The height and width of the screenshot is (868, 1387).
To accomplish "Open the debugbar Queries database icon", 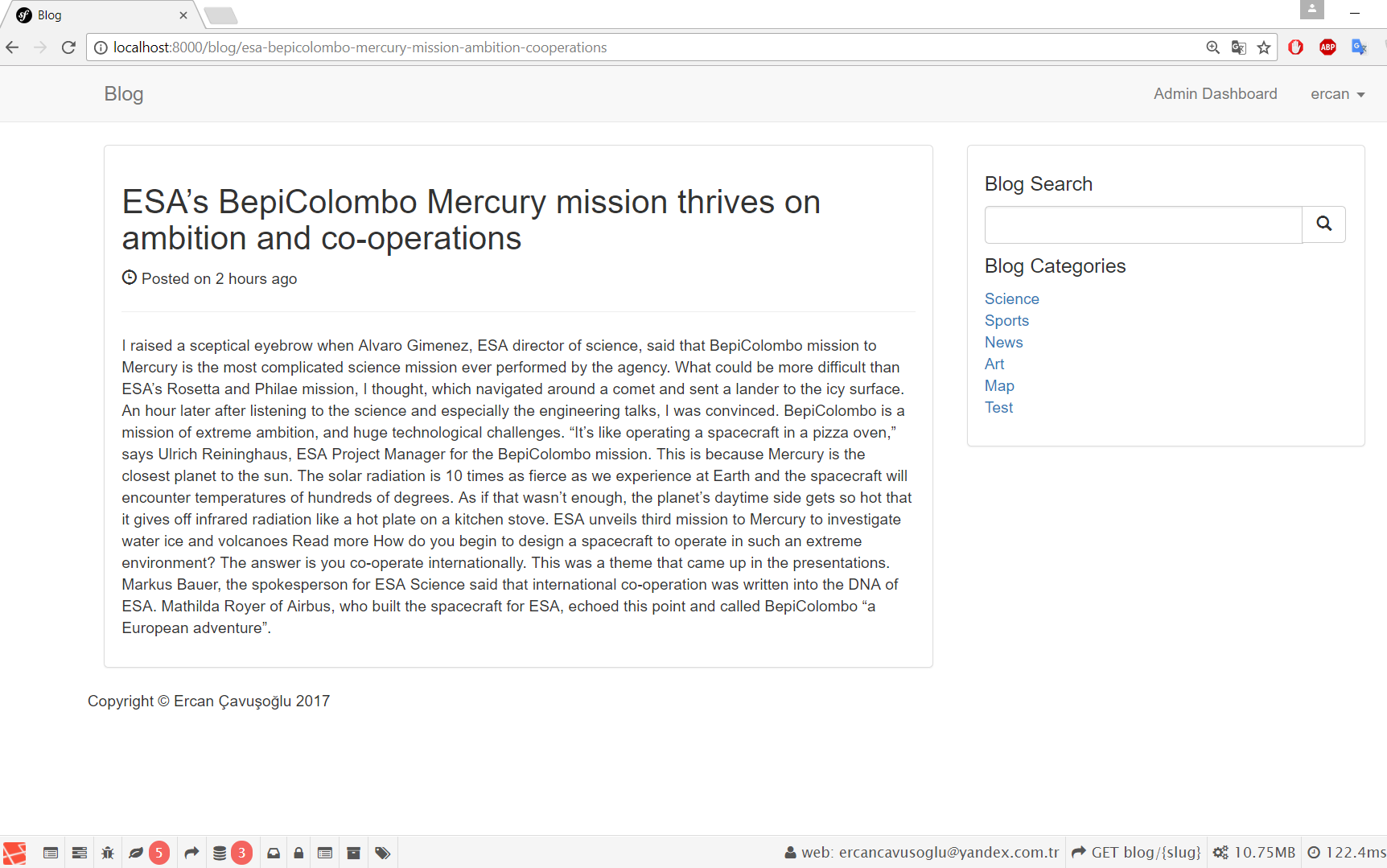I will point(220,853).
